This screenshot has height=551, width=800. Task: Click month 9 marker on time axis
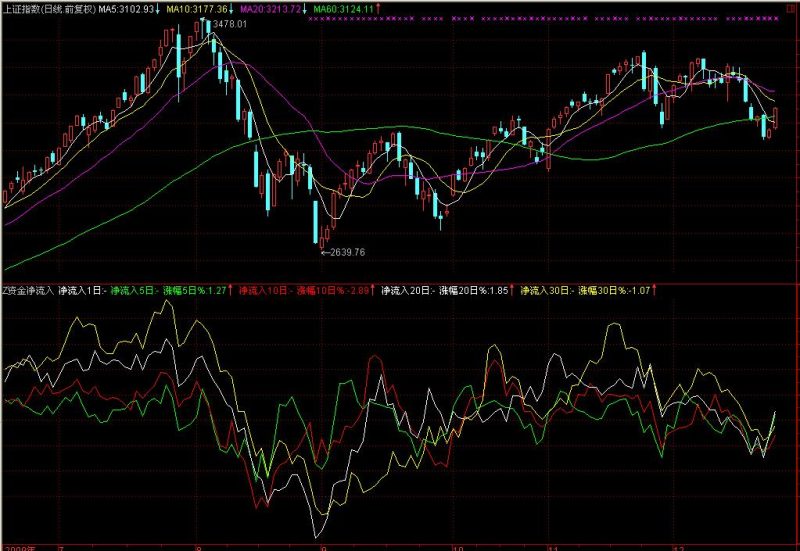[322, 548]
